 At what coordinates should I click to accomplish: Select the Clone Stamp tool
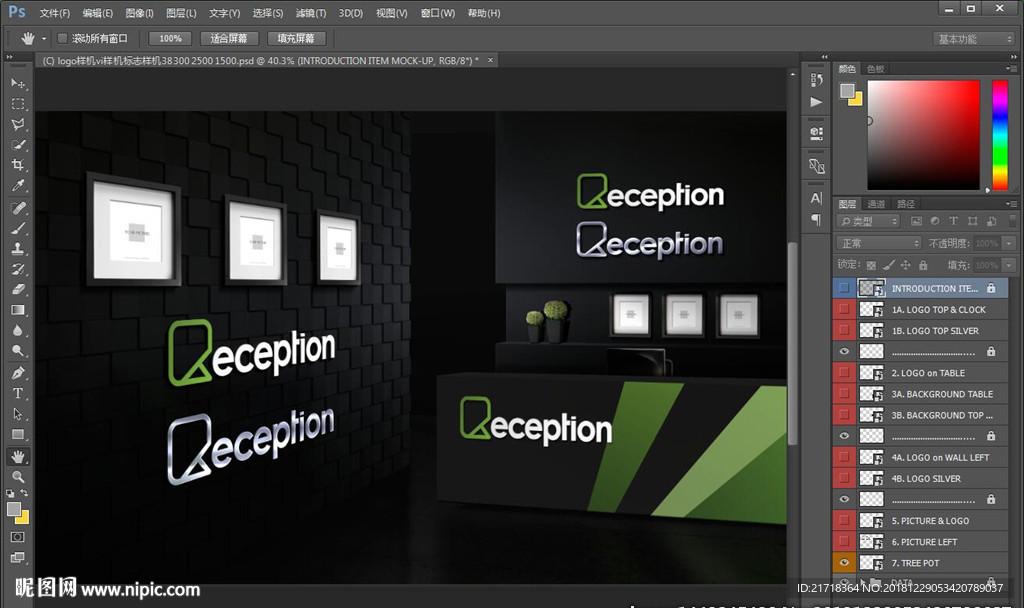point(18,248)
